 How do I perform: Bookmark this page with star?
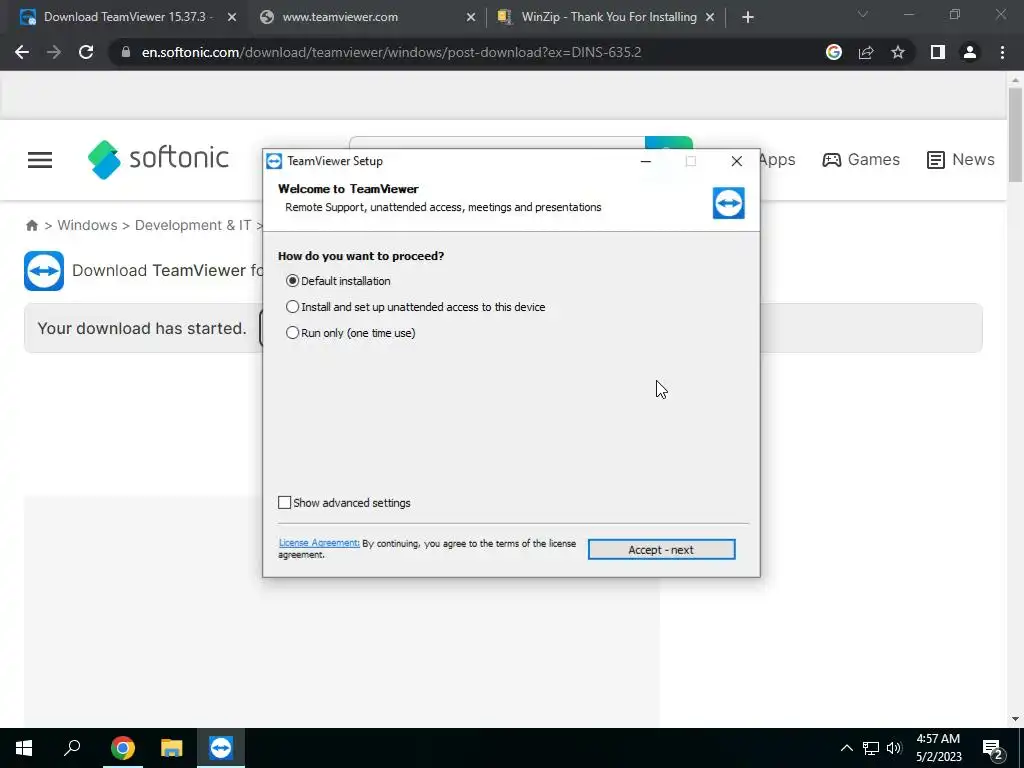click(x=898, y=52)
